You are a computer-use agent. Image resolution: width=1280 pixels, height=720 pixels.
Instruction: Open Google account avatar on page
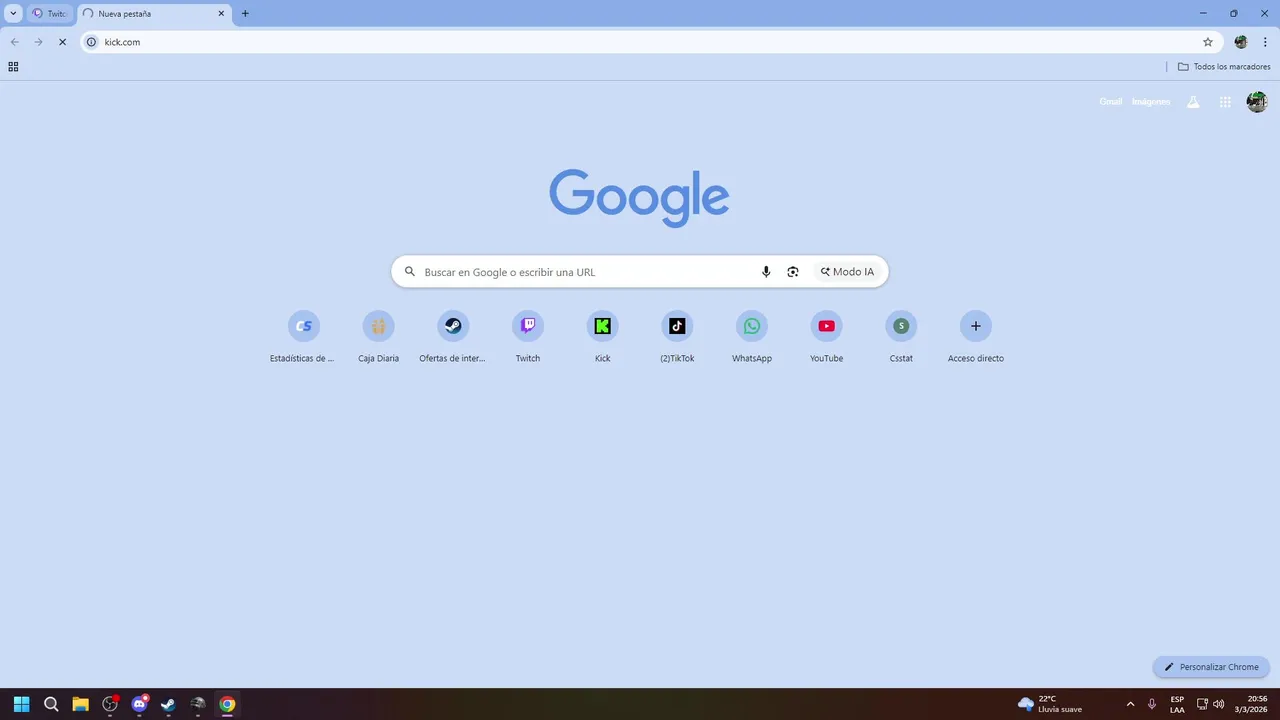(x=1257, y=102)
